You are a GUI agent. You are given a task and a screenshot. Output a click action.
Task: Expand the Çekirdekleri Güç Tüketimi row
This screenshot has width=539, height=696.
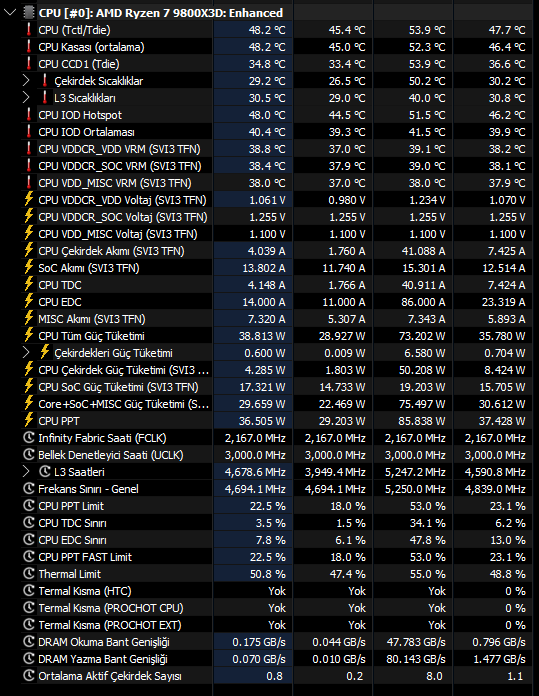[x=26, y=353]
